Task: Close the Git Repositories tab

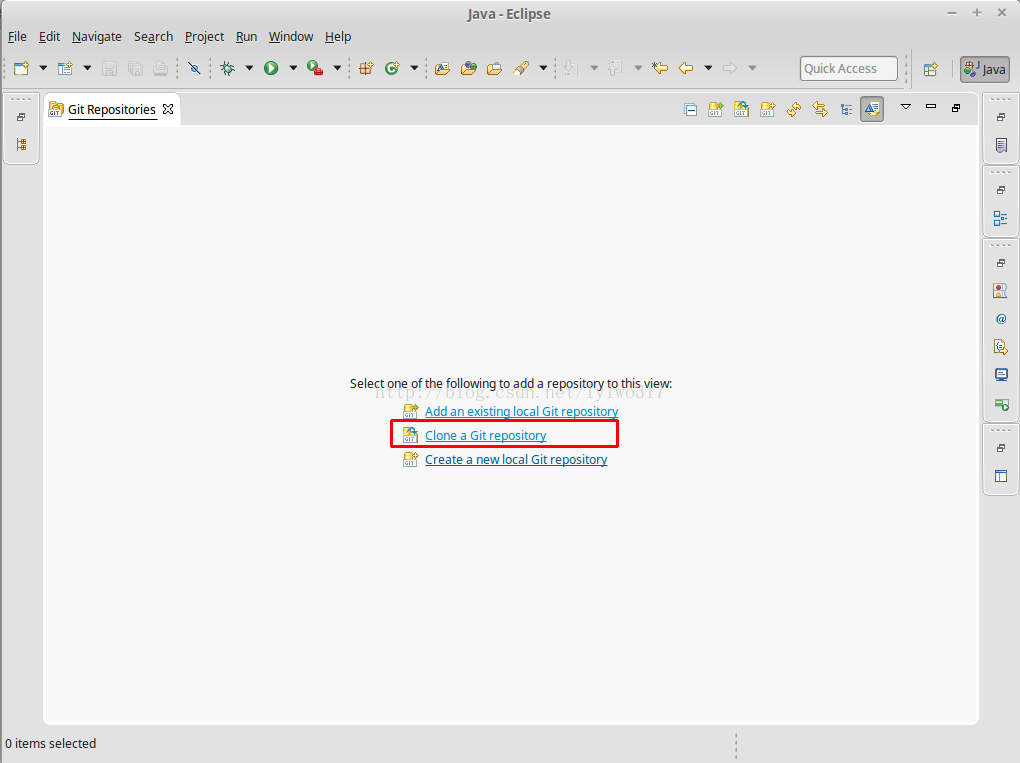Action: (x=168, y=109)
